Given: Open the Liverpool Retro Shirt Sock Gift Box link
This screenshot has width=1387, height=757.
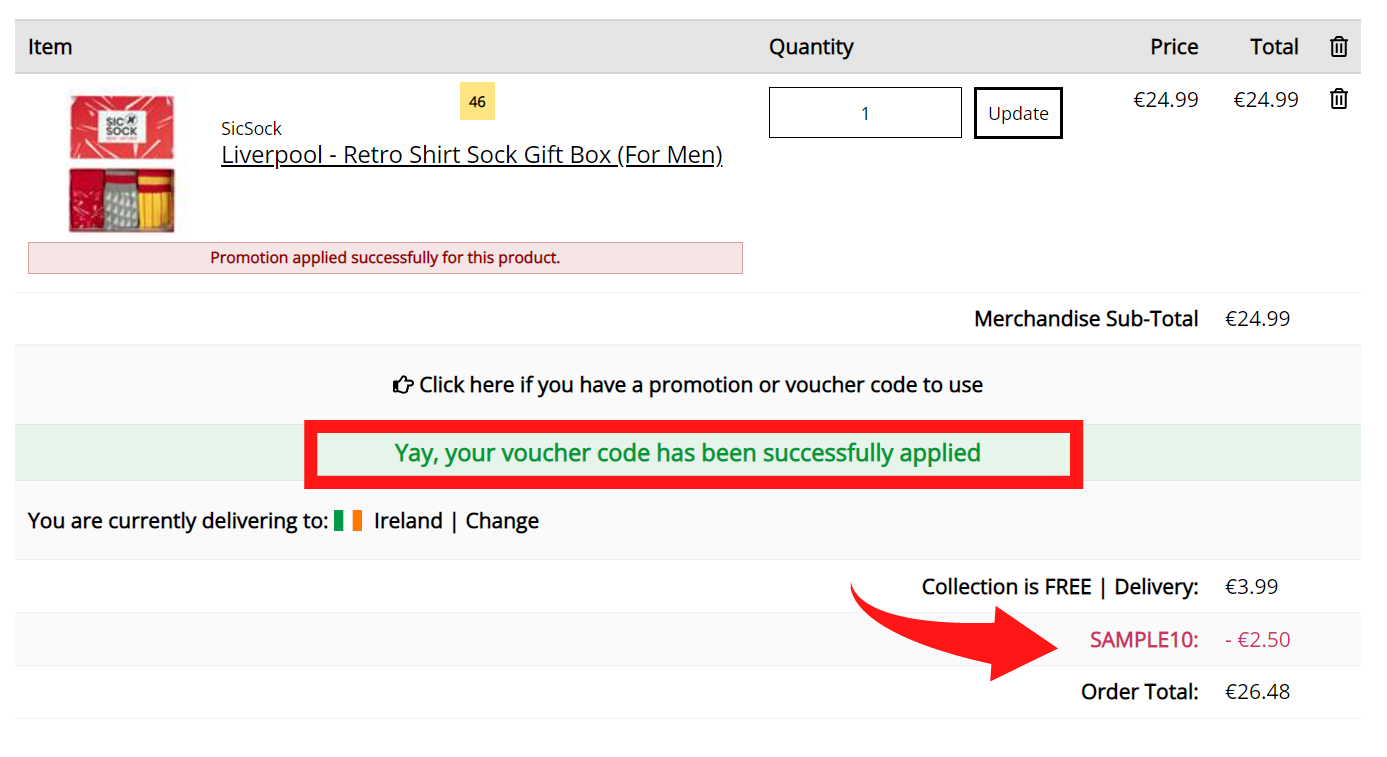Looking at the screenshot, I should (471, 155).
